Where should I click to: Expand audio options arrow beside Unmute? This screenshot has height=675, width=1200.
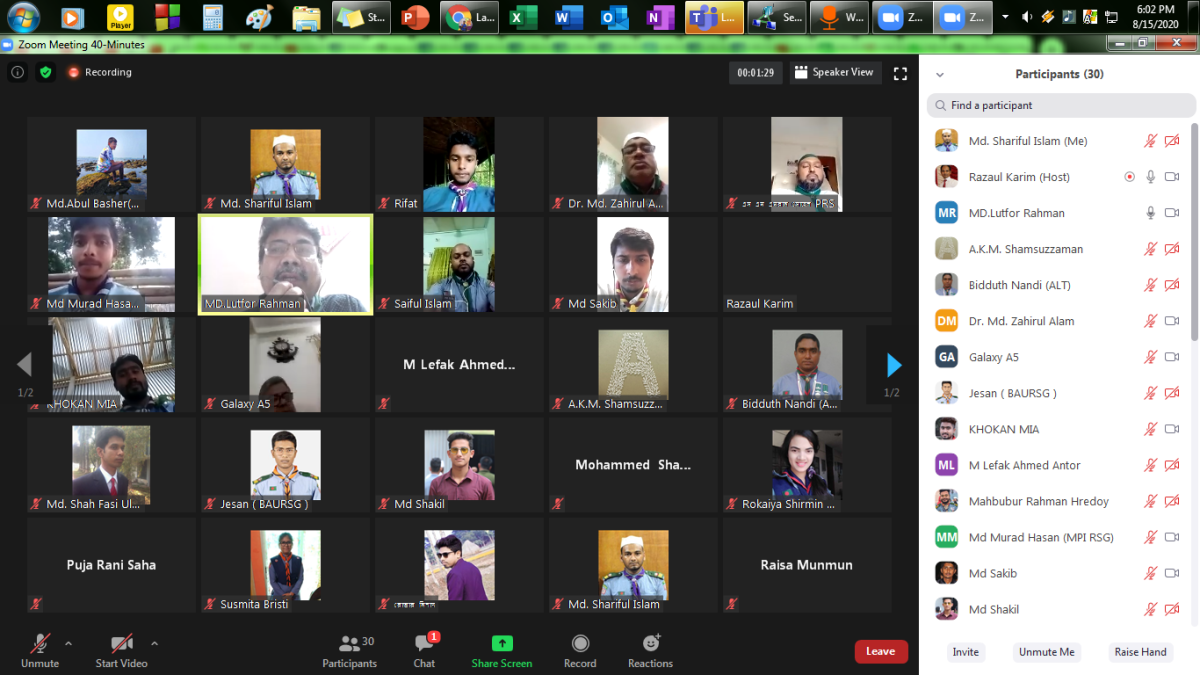(x=68, y=643)
